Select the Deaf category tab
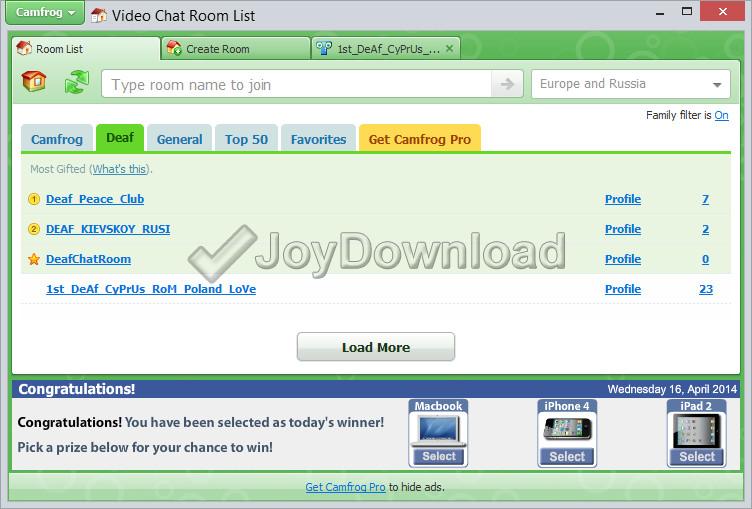The image size is (752, 509). pos(120,138)
